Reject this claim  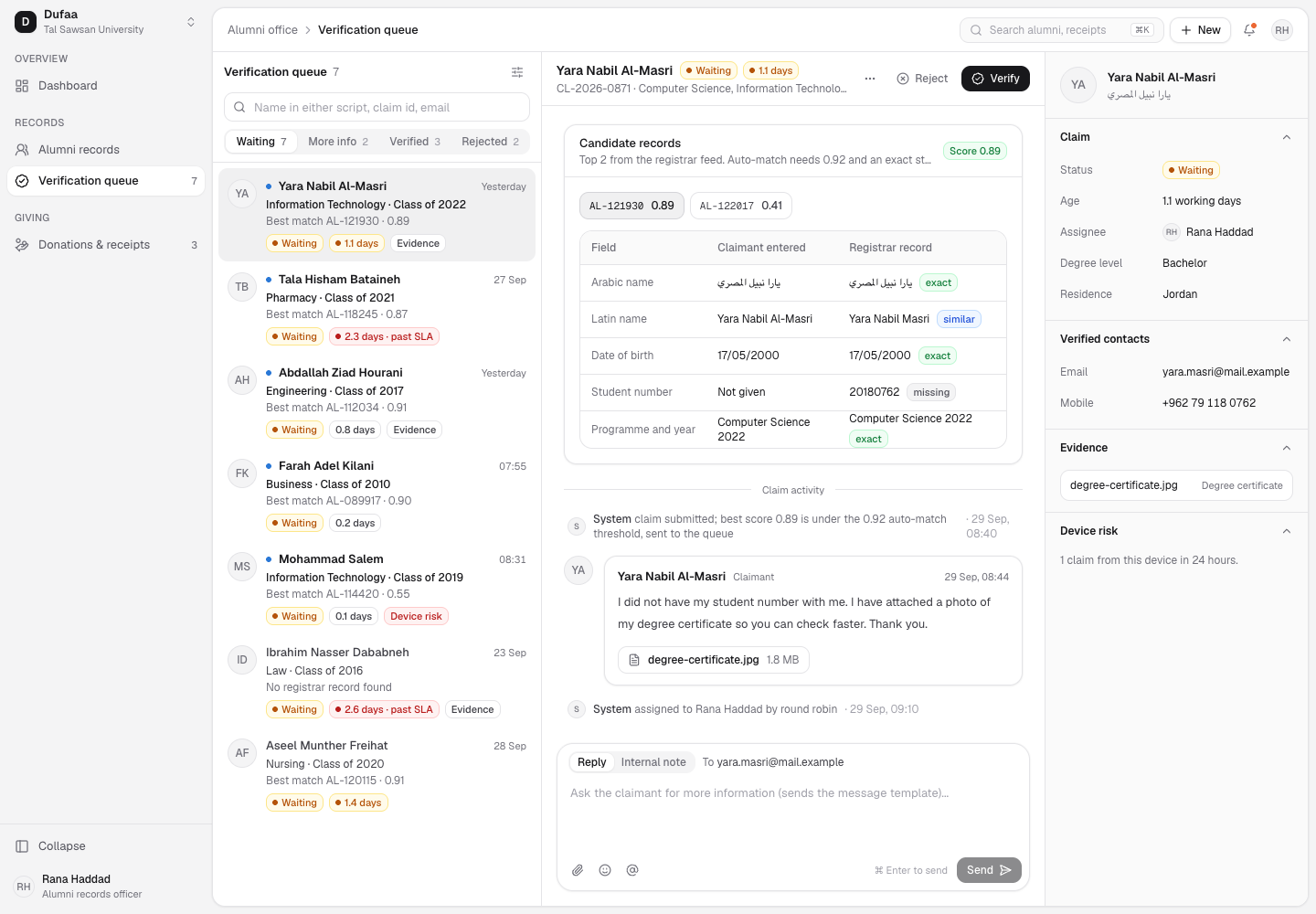point(922,79)
